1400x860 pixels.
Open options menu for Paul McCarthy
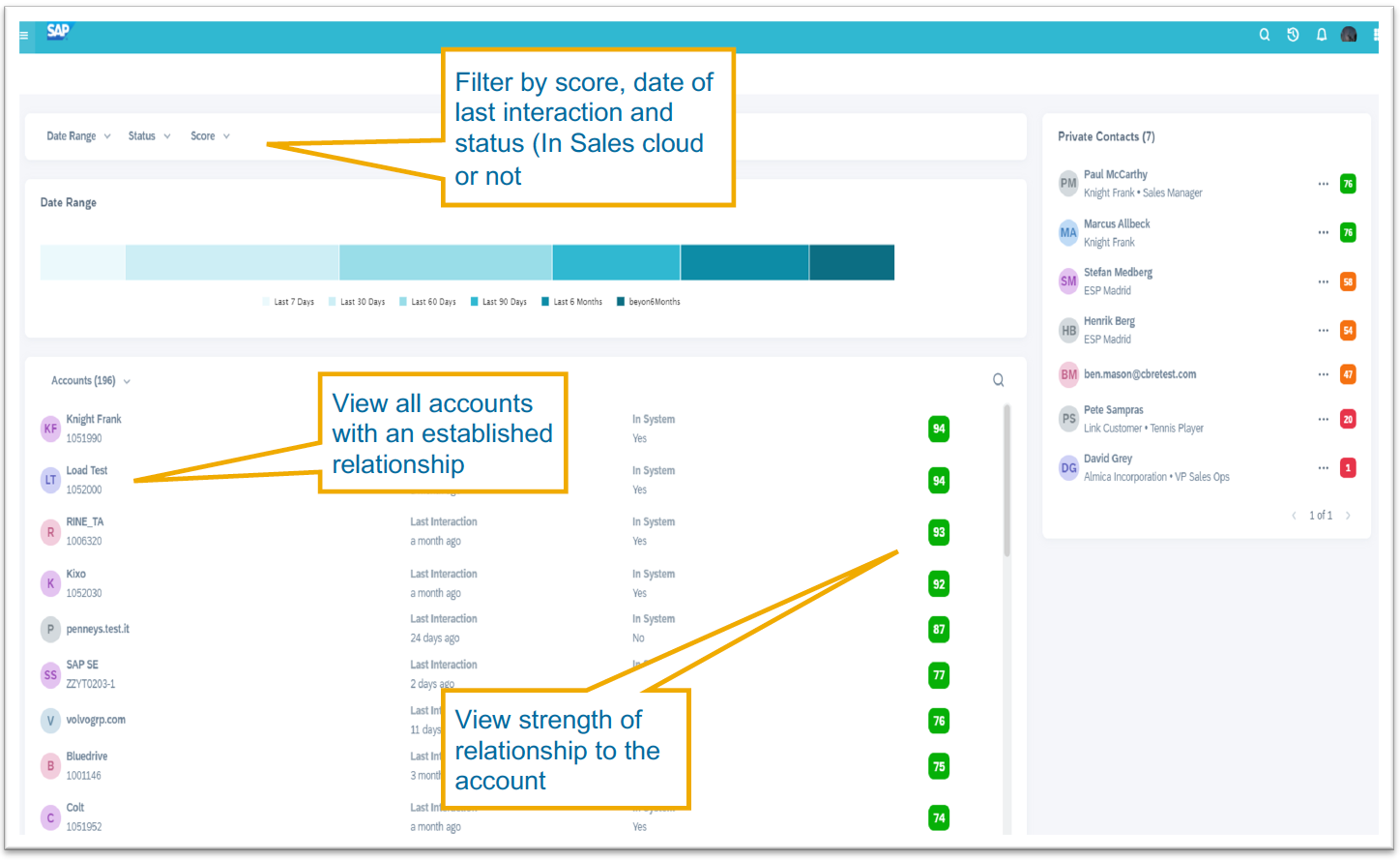[1323, 183]
